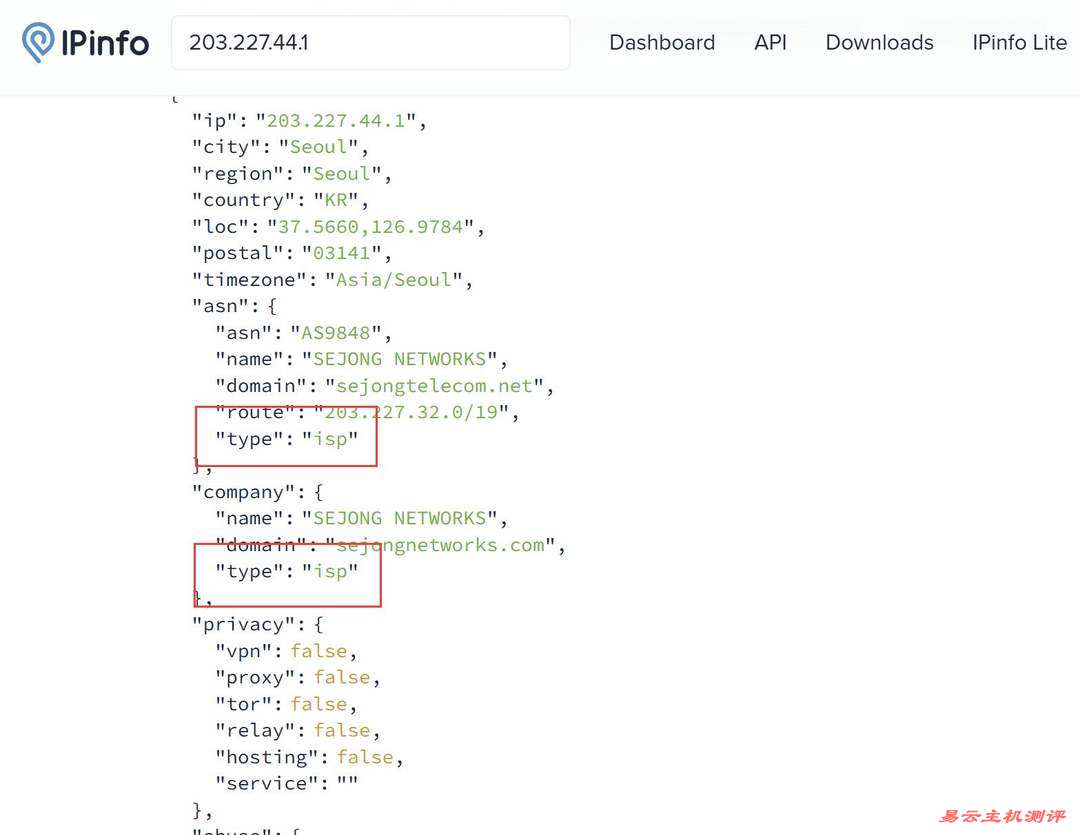The width and height of the screenshot is (1080, 835).
Task: Open the Dashboard nav item
Action: tap(661, 43)
